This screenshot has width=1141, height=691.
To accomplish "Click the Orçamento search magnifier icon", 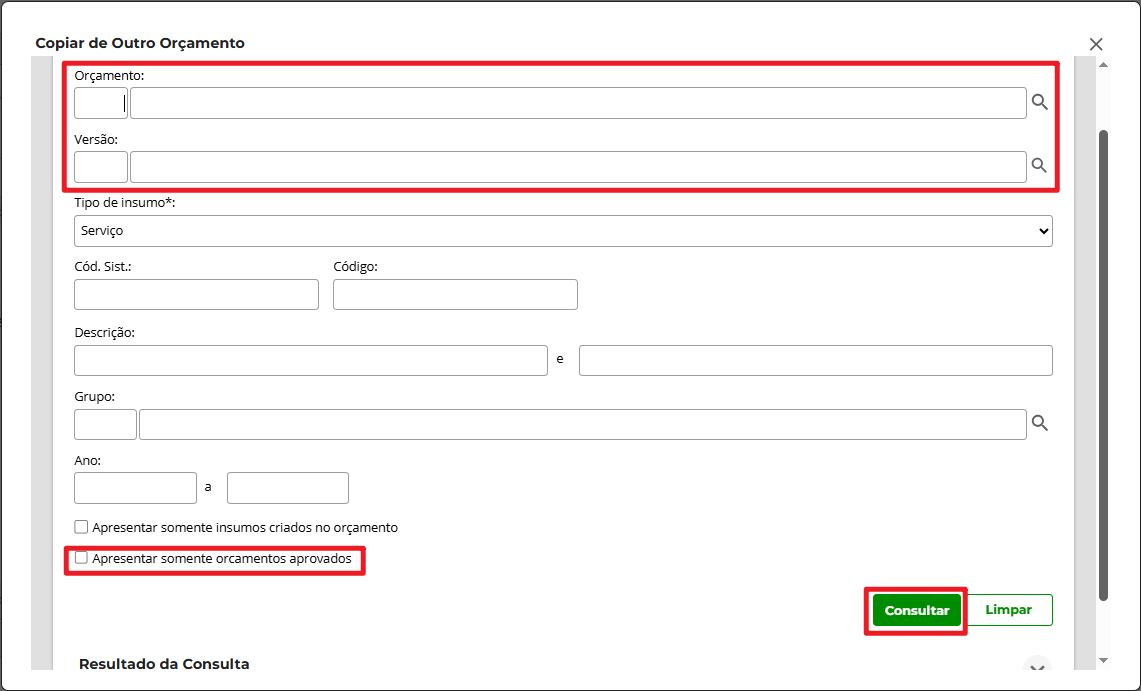I will [x=1040, y=102].
